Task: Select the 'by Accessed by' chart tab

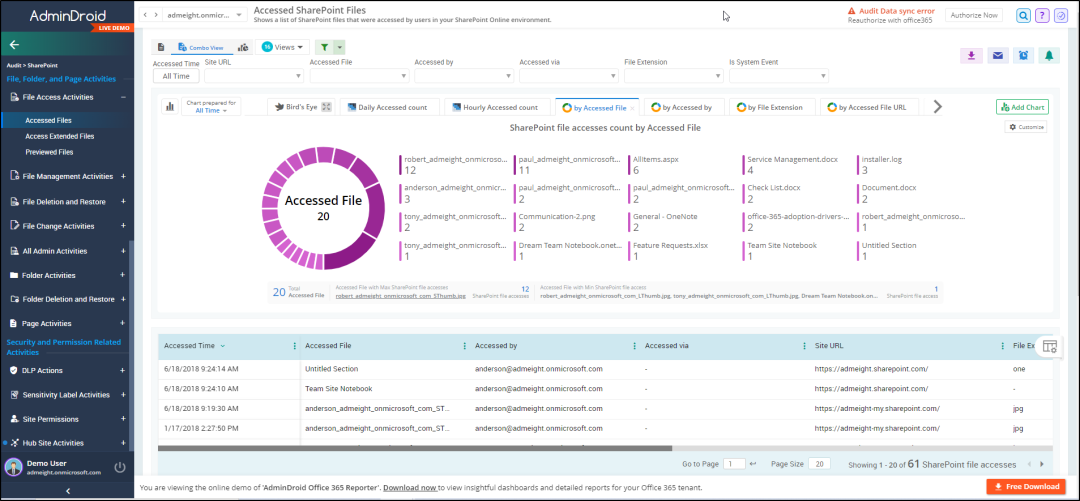Action: pos(683,108)
